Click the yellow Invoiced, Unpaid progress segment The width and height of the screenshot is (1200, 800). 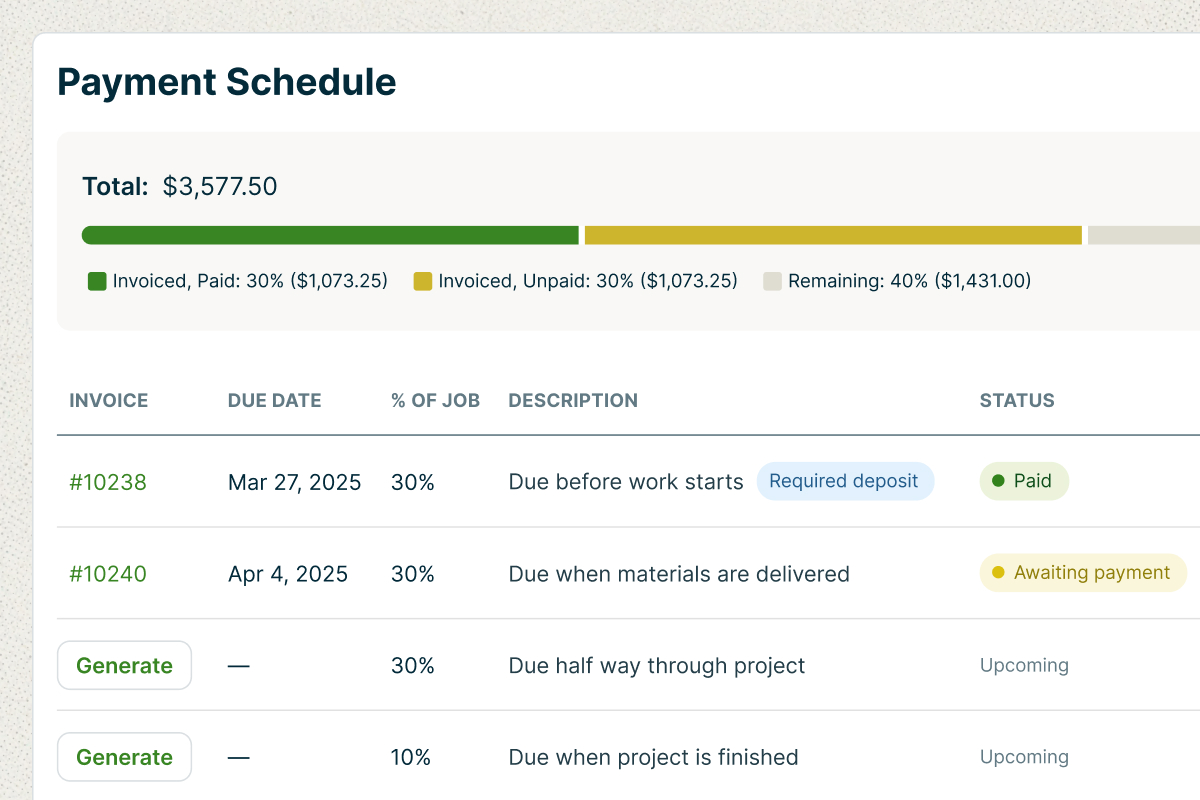tap(833, 235)
